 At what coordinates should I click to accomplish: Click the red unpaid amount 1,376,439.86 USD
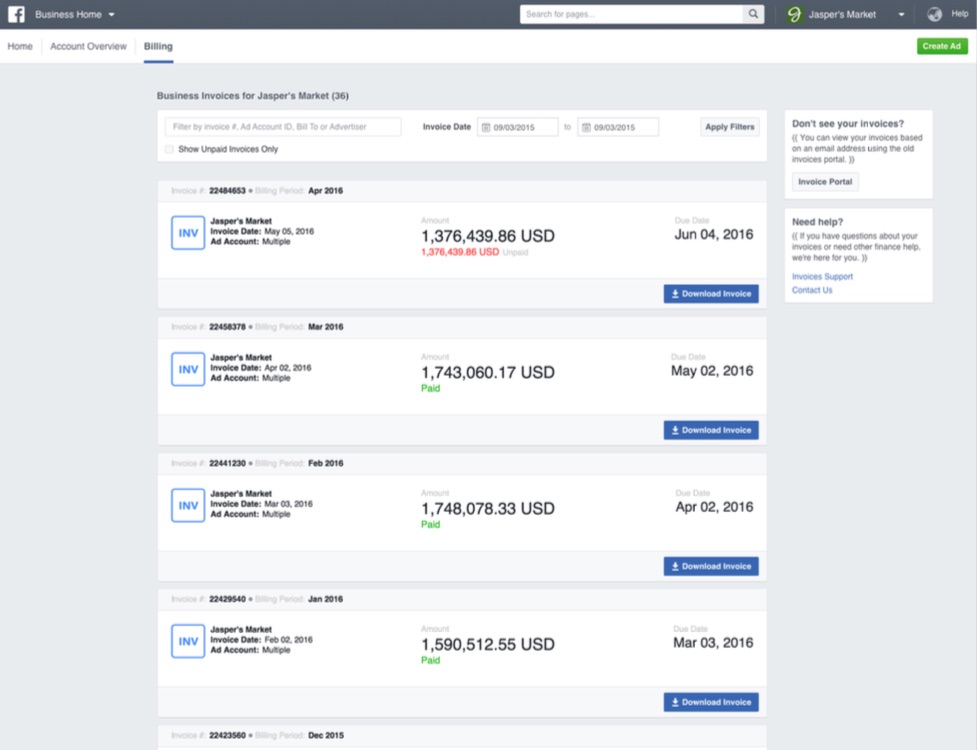point(460,252)
